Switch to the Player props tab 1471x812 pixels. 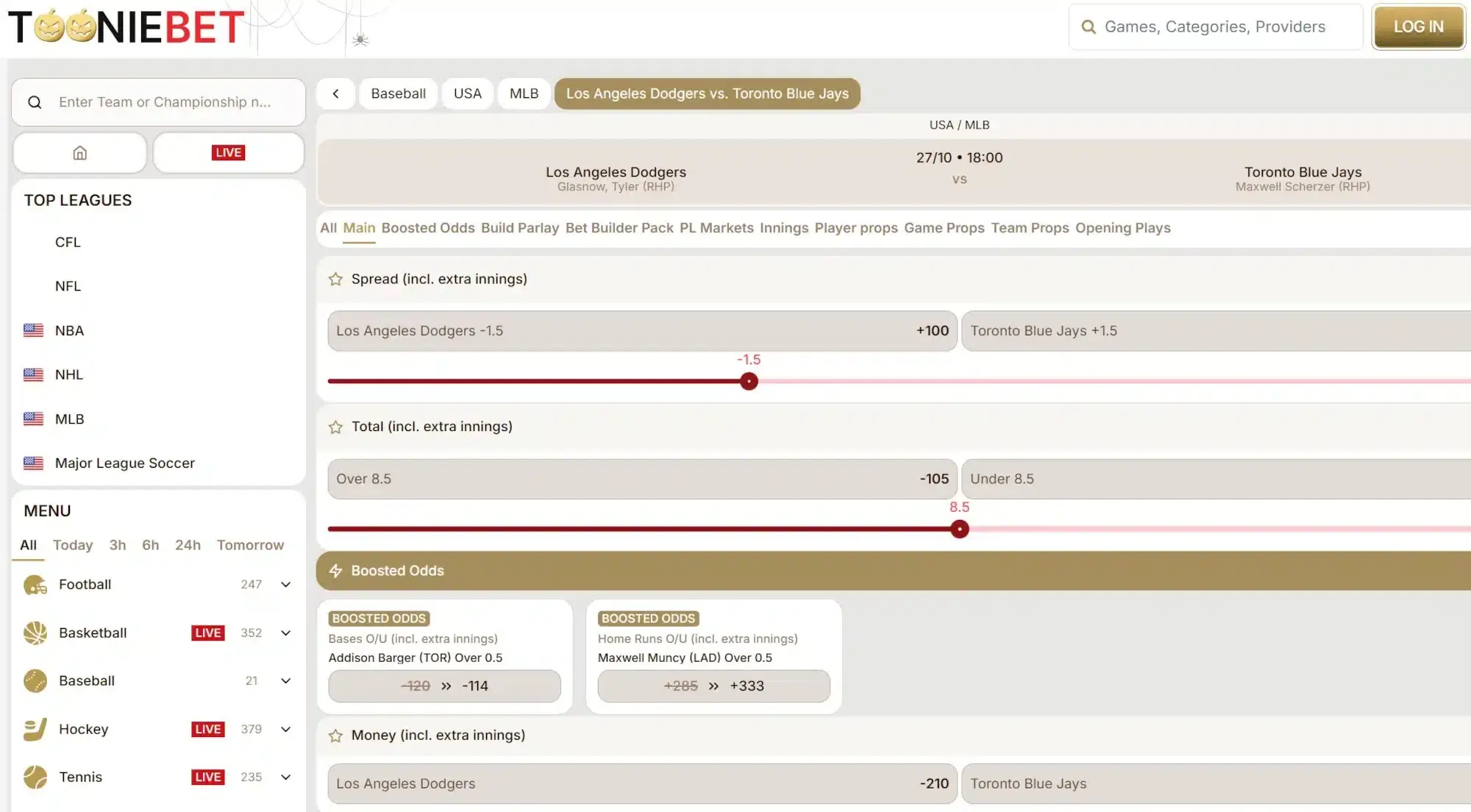pyautogui.click(x=855, y=228)
